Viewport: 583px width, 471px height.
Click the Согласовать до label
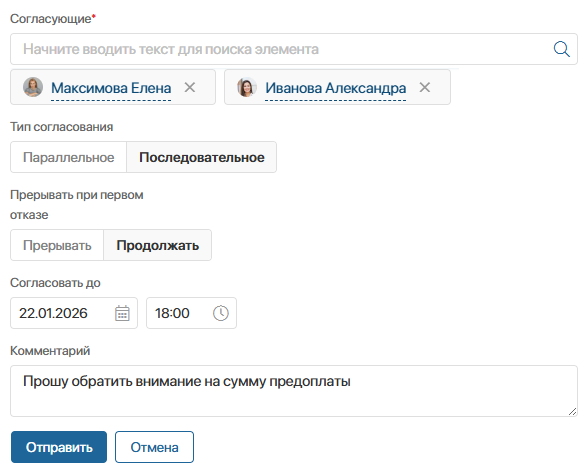pyautogui.click(x=55, y=283)
